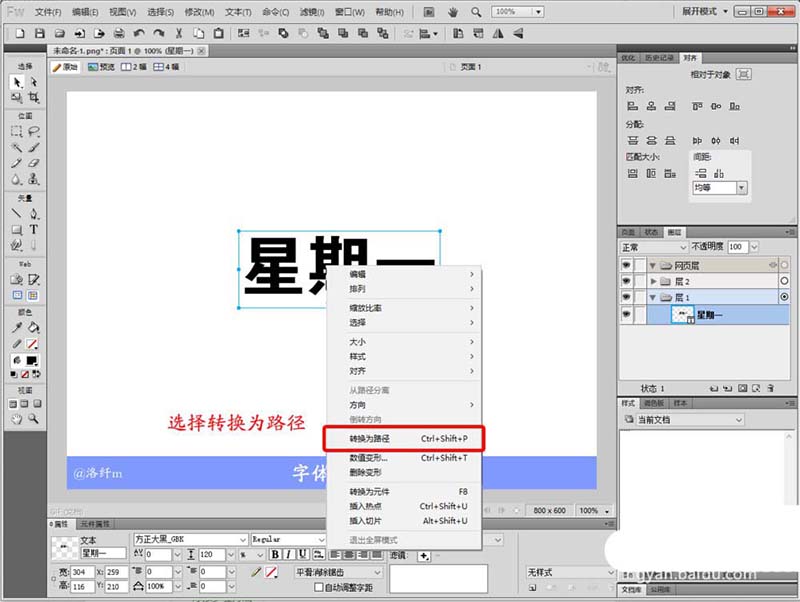Click the font size field
800x602 pixels.
point(212,555)
